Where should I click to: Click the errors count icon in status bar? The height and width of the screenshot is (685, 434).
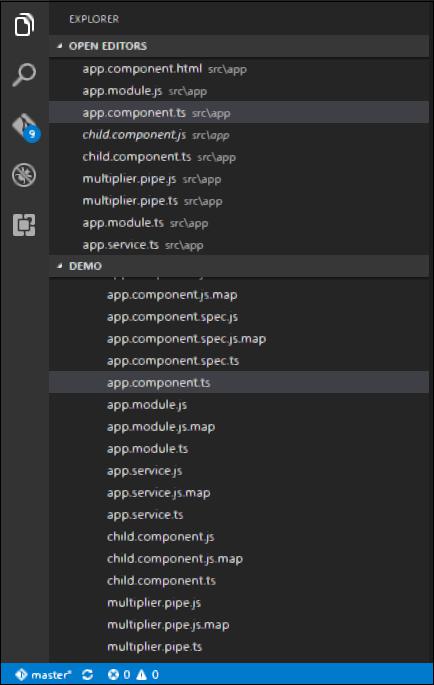coord(113,675)
